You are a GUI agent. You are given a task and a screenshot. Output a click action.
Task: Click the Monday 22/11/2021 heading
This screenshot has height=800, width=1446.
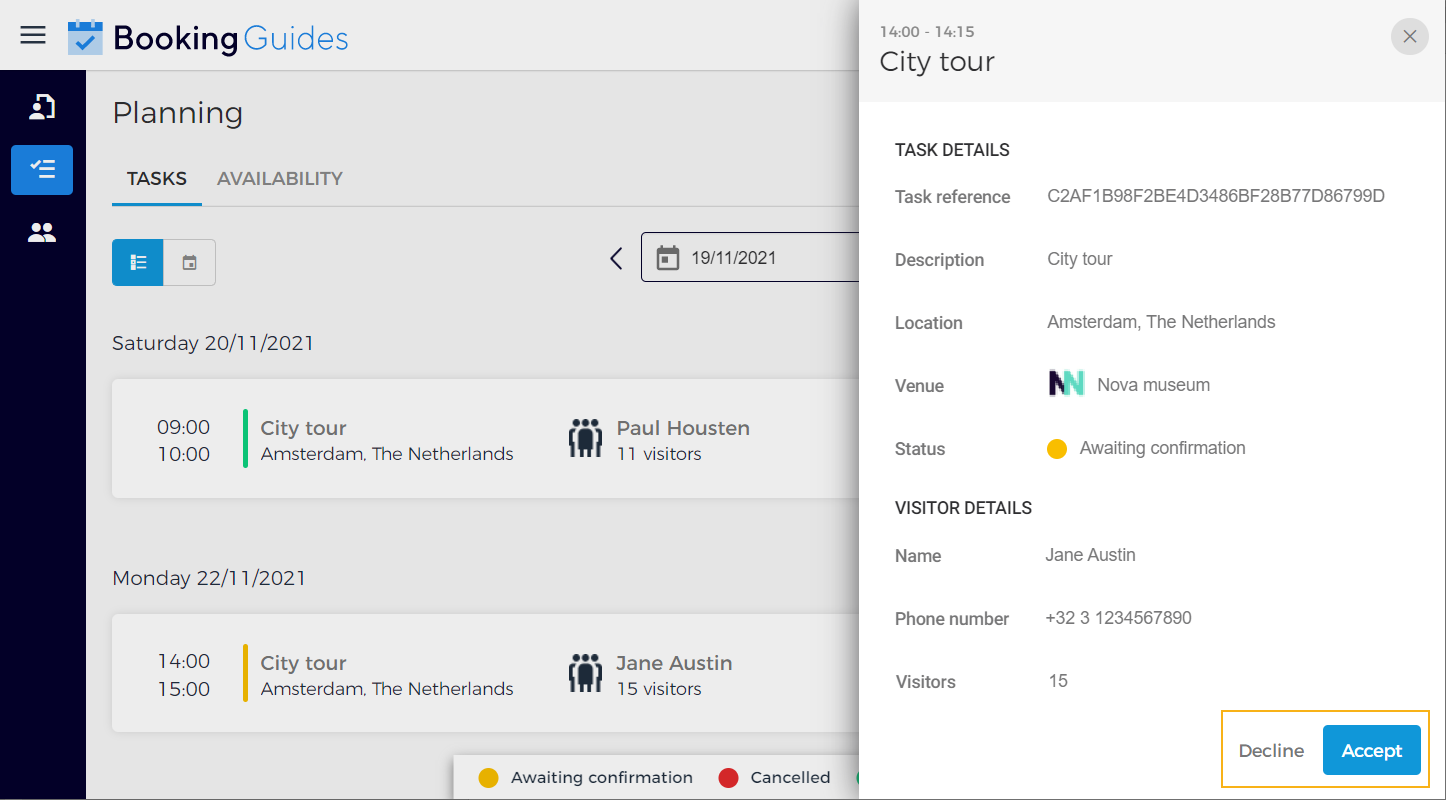pos(209,578)
